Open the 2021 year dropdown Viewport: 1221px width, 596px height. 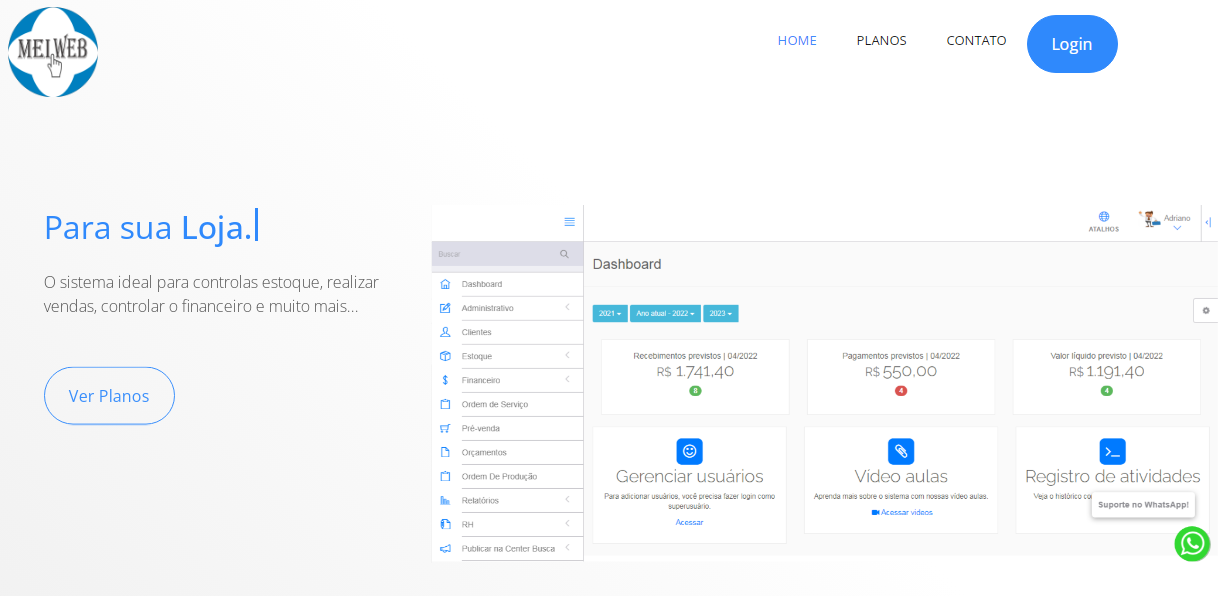click(x=610, y=314)
